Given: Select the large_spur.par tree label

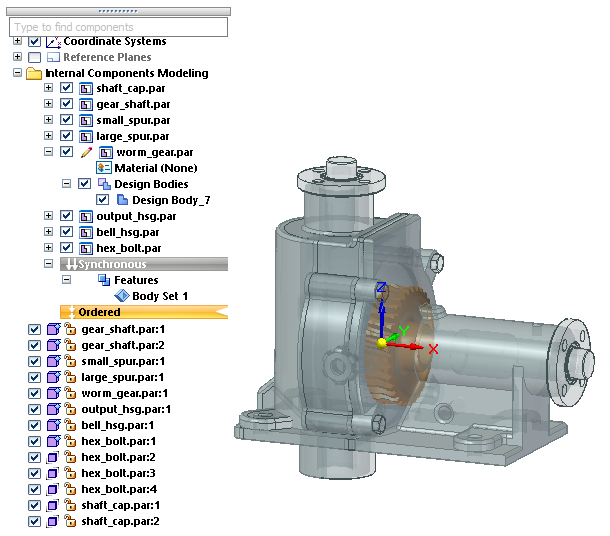Looking at the screenshot, I should click(x=133, y=137).
